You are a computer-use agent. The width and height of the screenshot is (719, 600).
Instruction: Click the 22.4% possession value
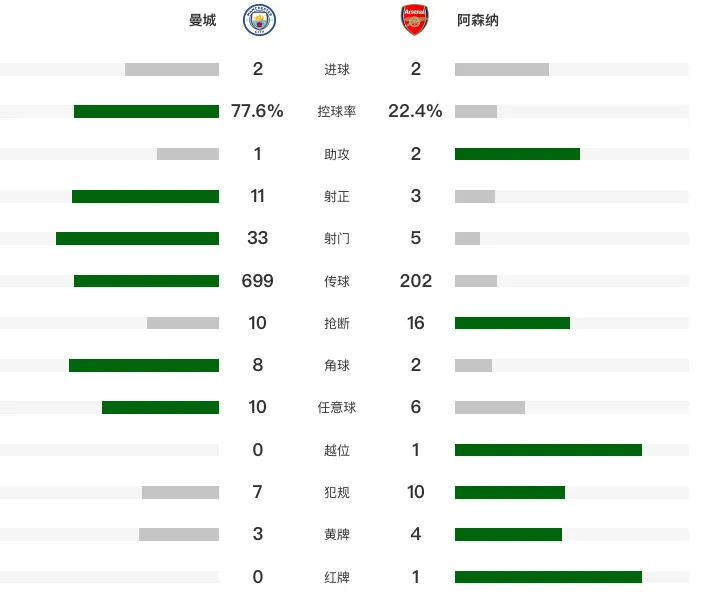(x=415, y=111)
